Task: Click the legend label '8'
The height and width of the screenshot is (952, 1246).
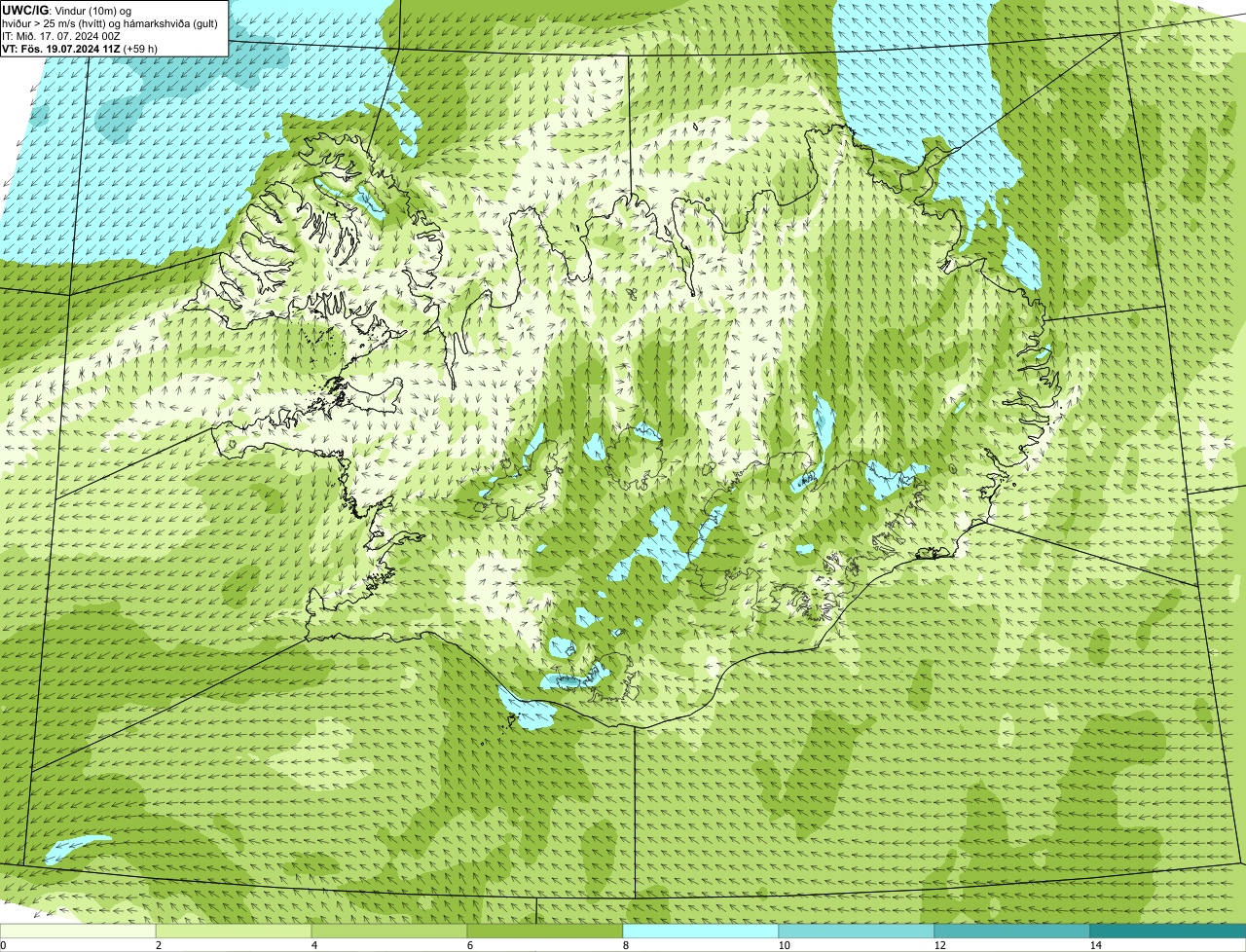Action: 625,945
